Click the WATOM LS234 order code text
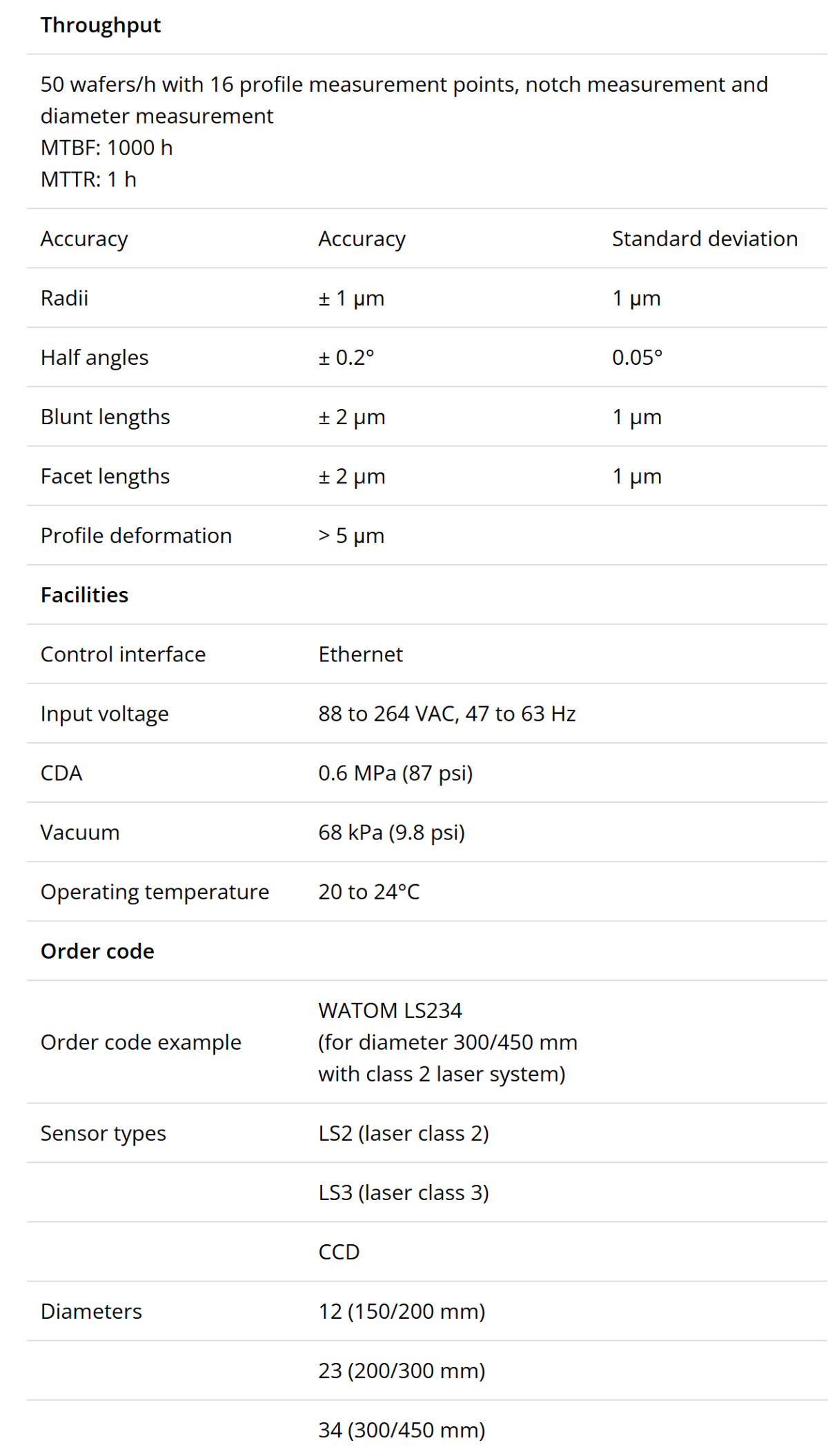828x1456 pixels. tap(390, 1010)
